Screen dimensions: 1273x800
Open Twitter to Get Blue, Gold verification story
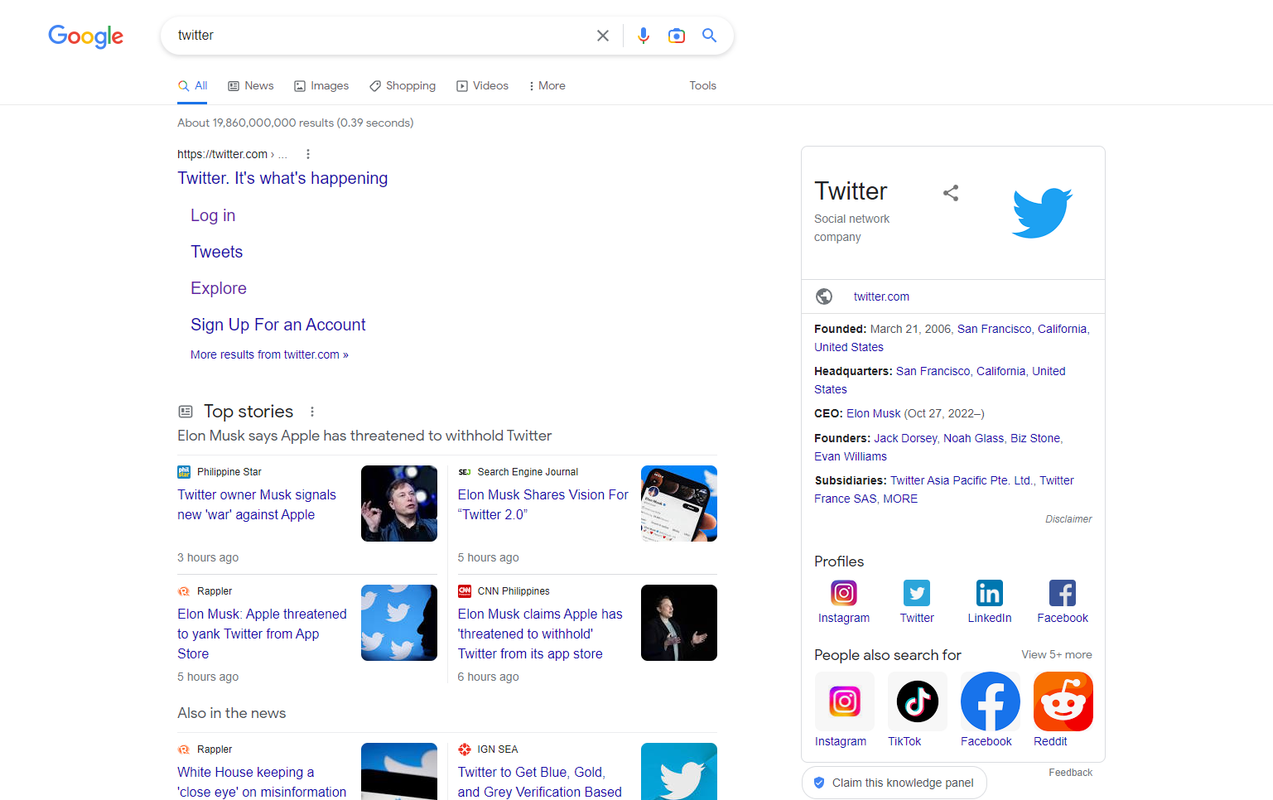point(540,782)
